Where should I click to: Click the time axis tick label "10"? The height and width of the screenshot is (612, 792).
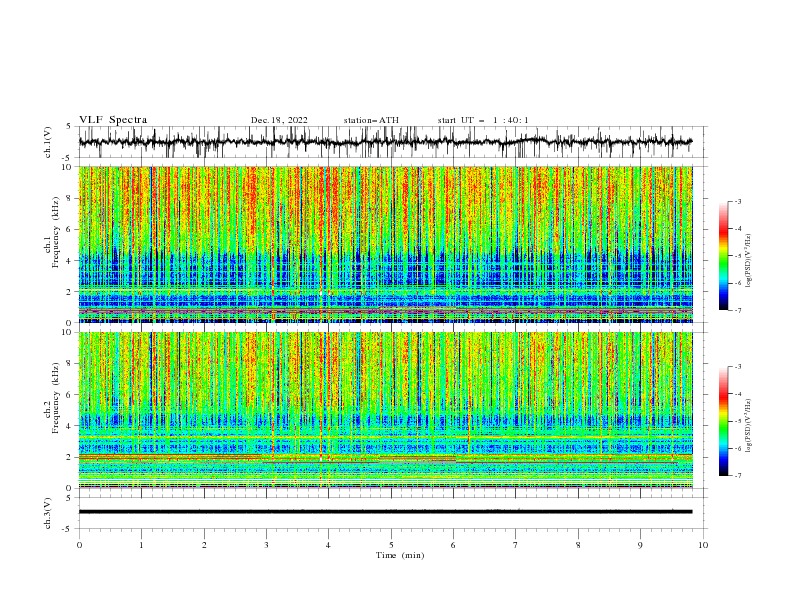tap(703, 545)
